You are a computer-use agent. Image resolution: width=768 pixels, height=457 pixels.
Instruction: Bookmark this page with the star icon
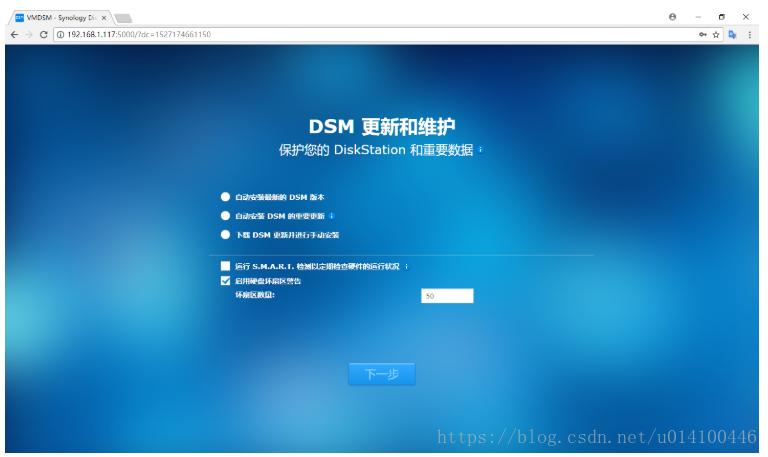716,34
